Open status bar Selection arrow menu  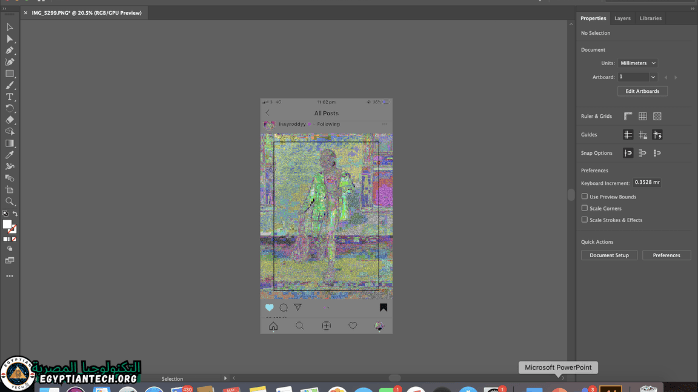pyautogui.click(x=225, y=378)
